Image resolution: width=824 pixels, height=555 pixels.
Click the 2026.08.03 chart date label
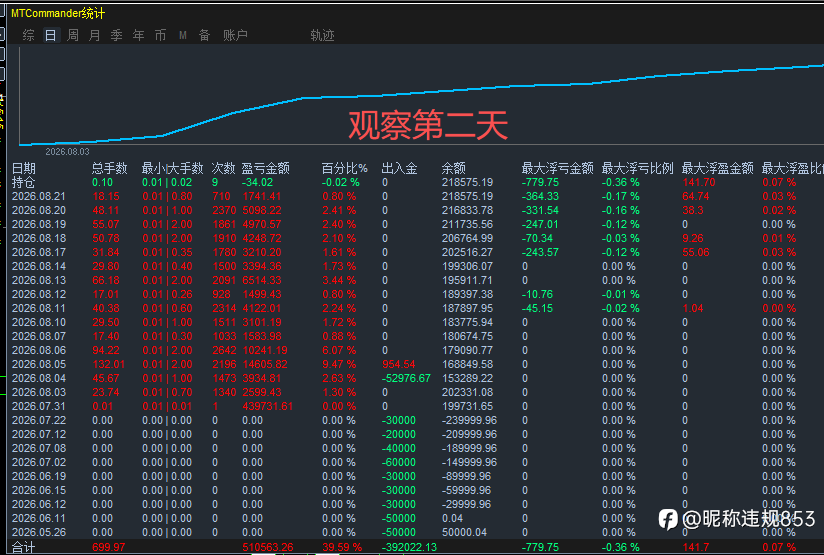pyautogui.click(x=67, y=152)
